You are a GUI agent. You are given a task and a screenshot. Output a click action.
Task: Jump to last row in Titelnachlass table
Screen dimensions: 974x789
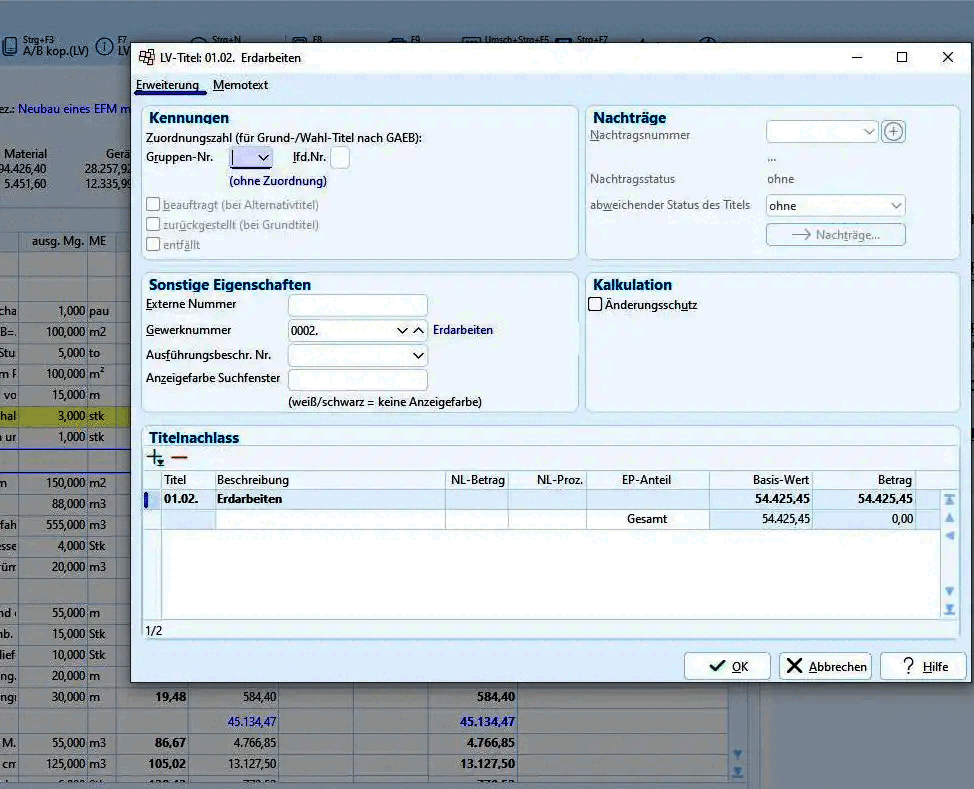949,609
